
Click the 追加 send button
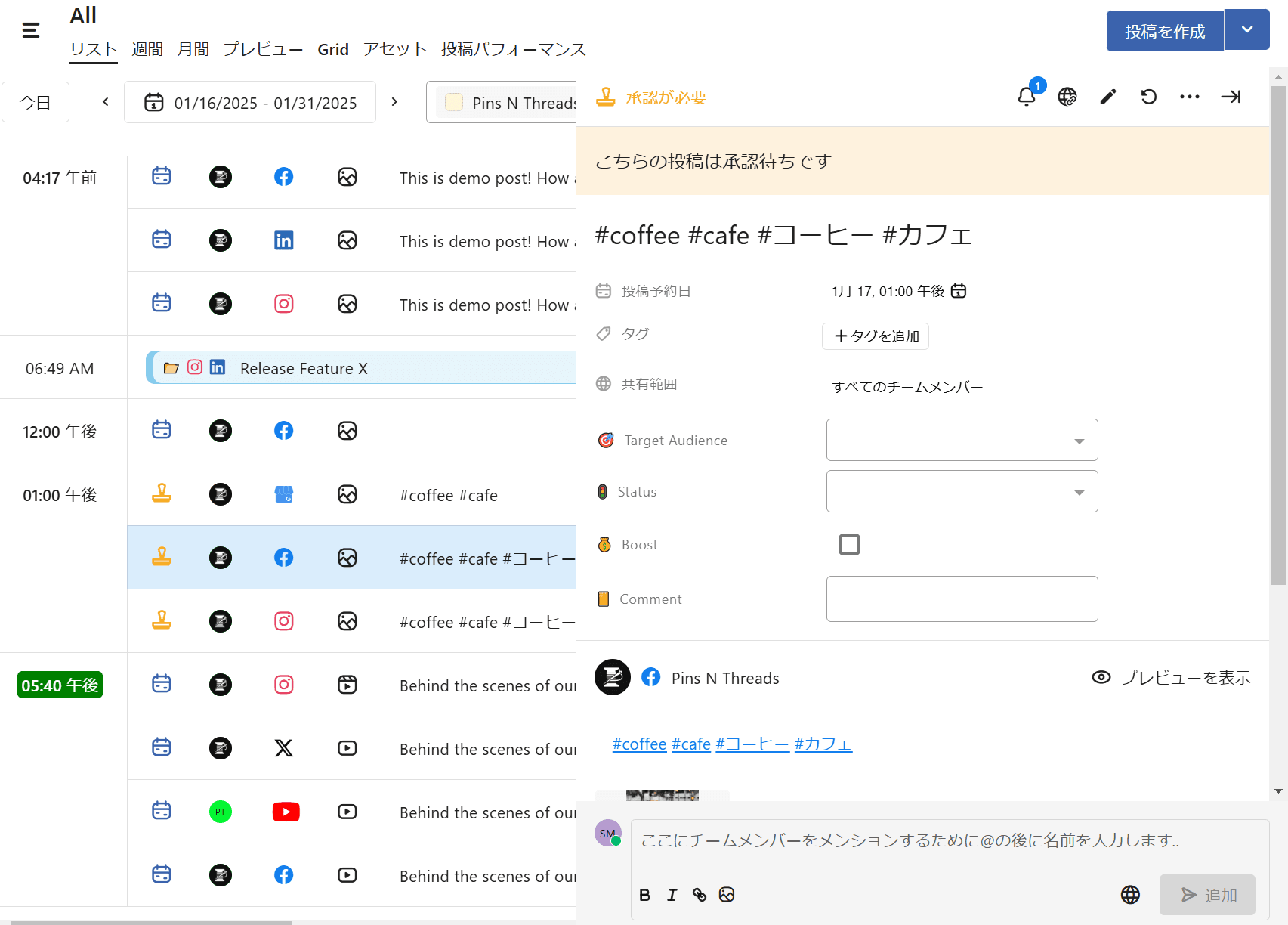pyautogui.click(x=1208, y=895)
